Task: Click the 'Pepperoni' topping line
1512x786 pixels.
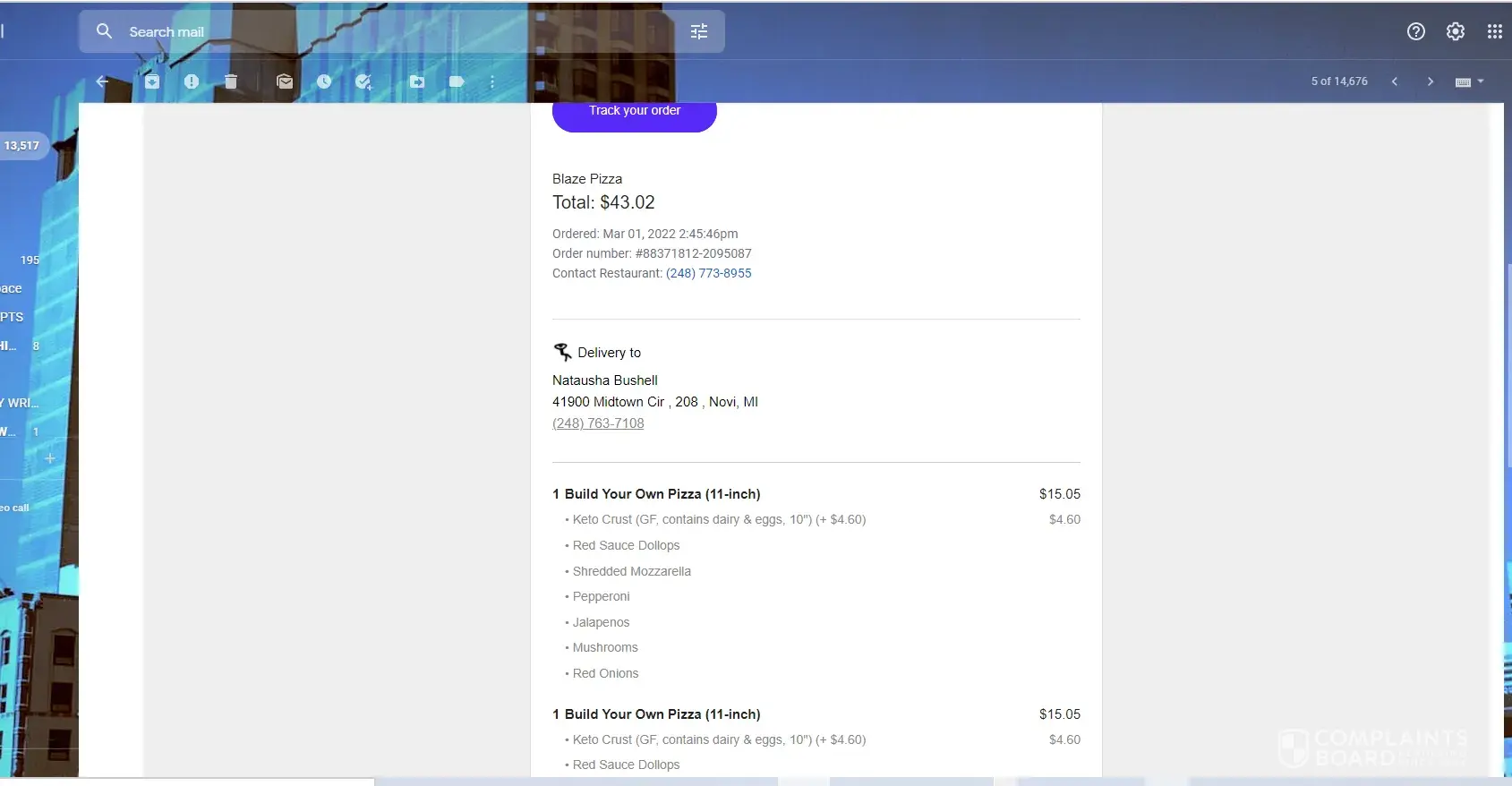Action: coord(602,596)
